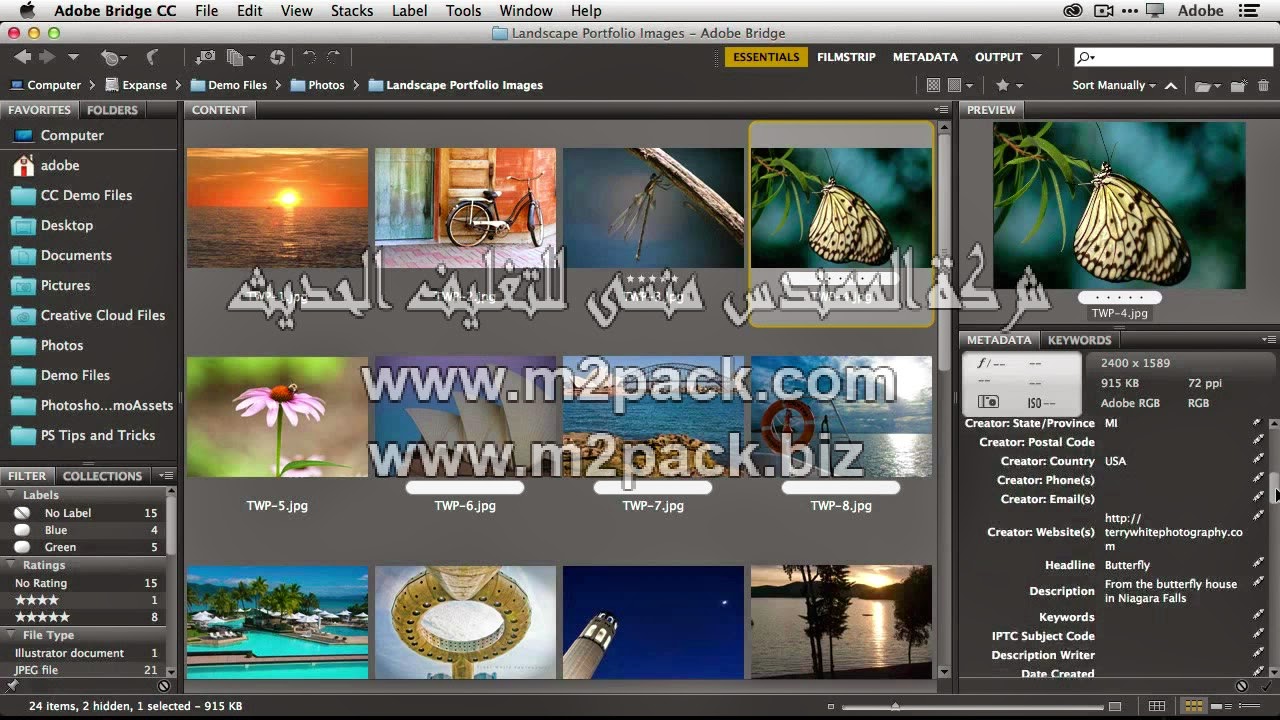Go back with the left arrow button
This screenshot has width=1280, height=720.
point(22,58)
